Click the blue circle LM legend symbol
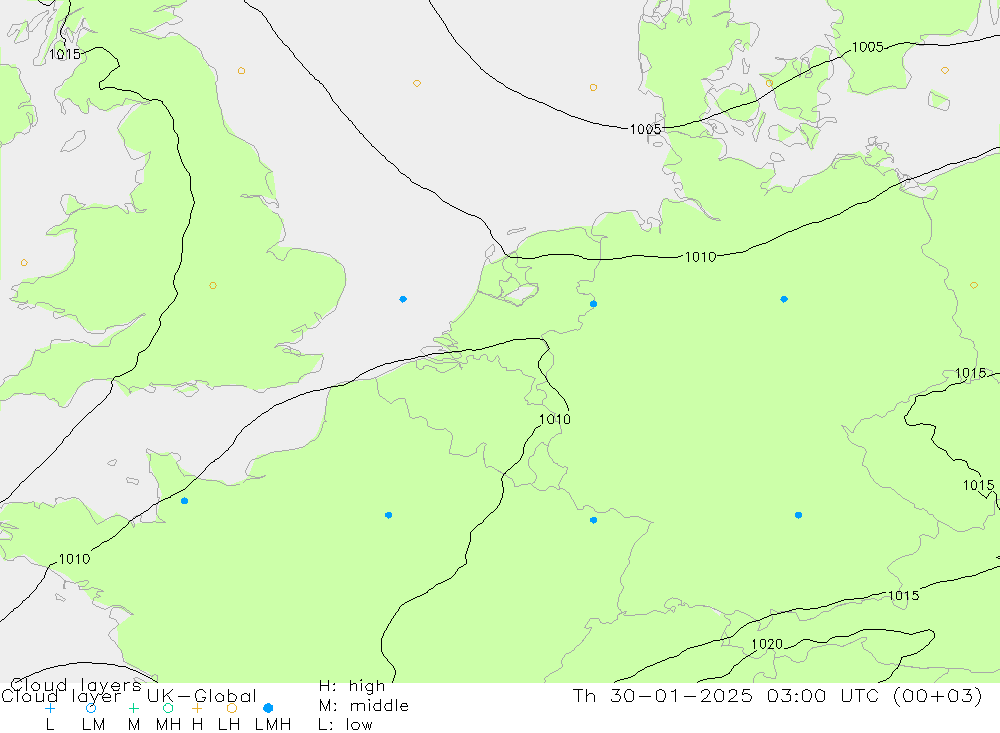The image size is (1000, 733). tap(91, 708)
